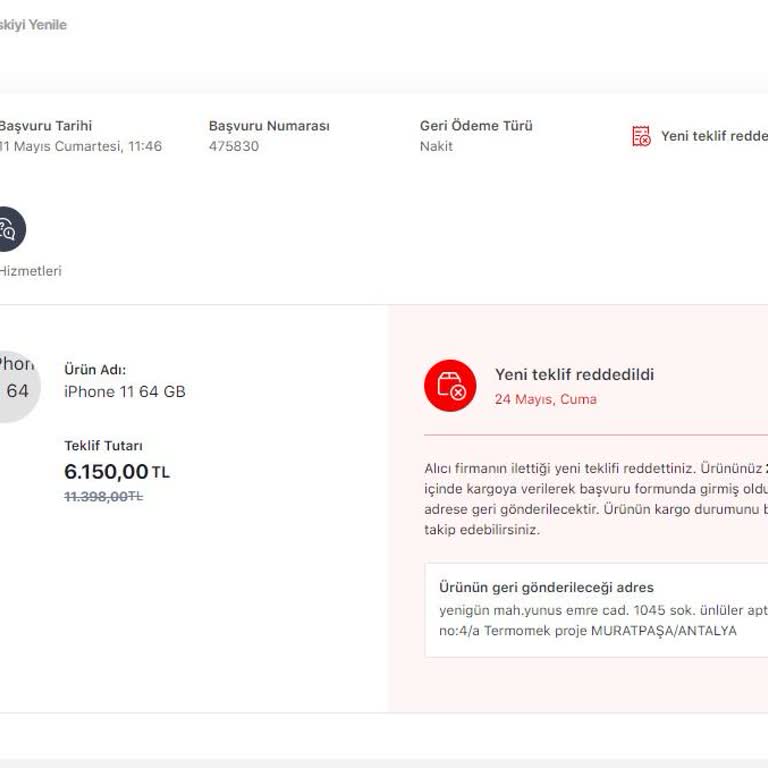Open the Eskiyi Yenile logo link

tap(33, 25)
